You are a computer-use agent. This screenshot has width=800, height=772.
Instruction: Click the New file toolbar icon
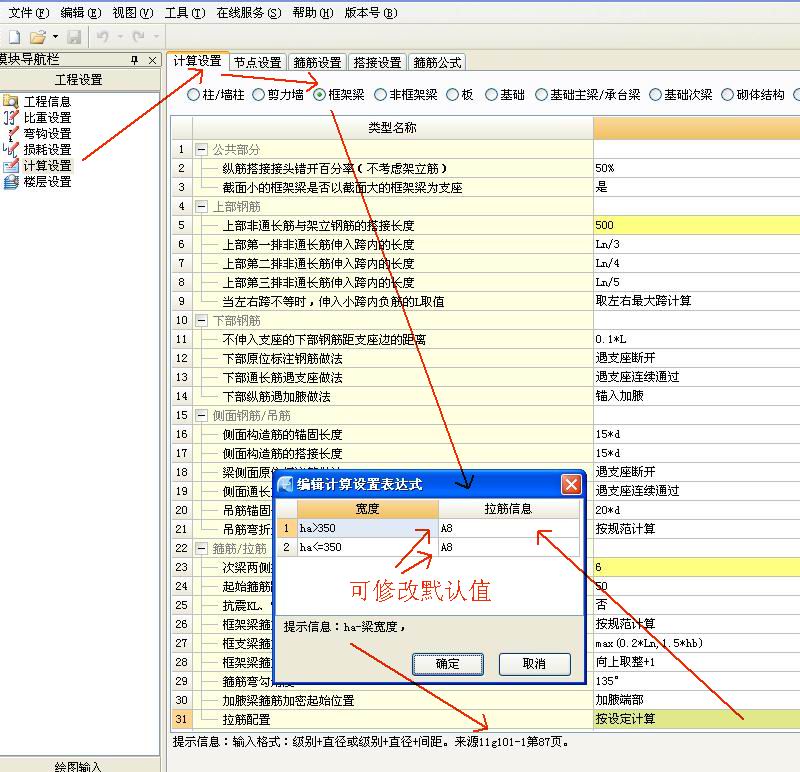tap(14, 37)
